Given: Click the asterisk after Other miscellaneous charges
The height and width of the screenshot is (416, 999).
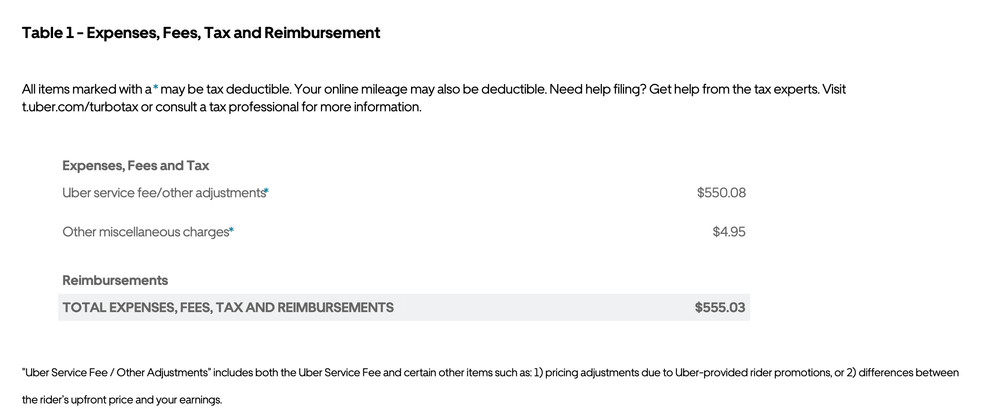Looking at the screenshot, I should [232, 231].
